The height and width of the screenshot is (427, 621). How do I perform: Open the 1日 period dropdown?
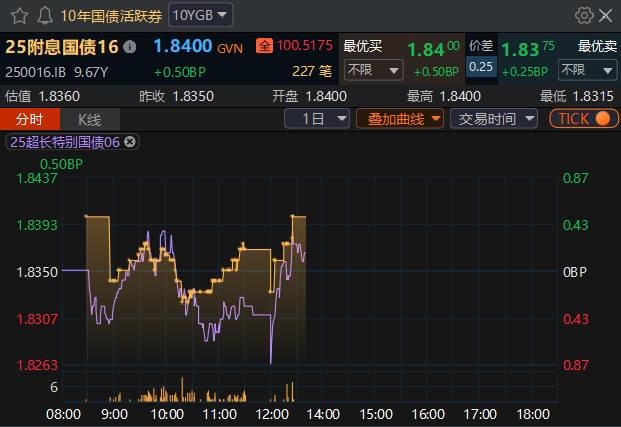pos(317,119)
